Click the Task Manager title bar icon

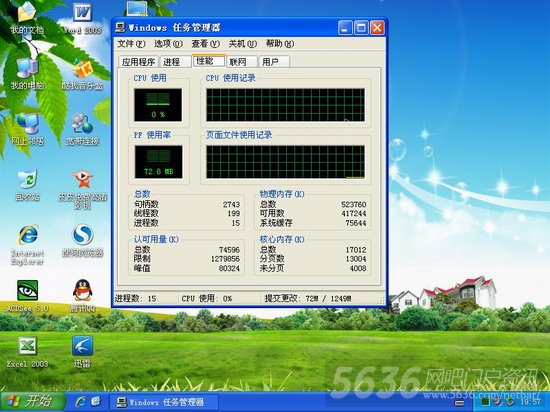[120, 27]
